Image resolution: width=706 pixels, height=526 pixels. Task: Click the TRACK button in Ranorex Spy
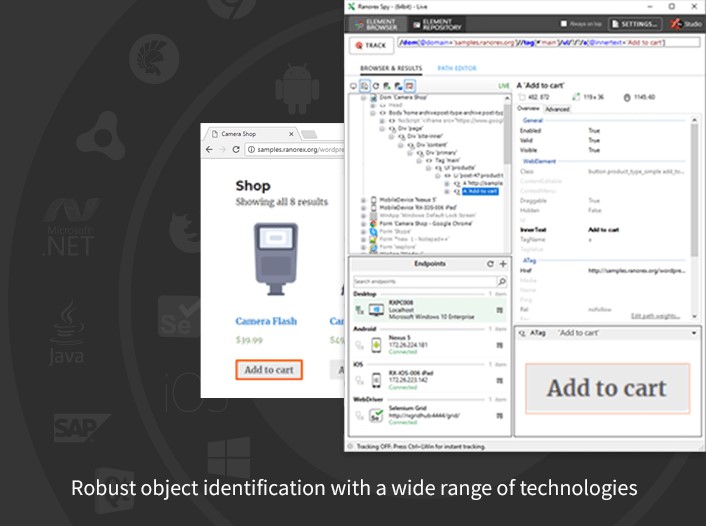(369, 45)
